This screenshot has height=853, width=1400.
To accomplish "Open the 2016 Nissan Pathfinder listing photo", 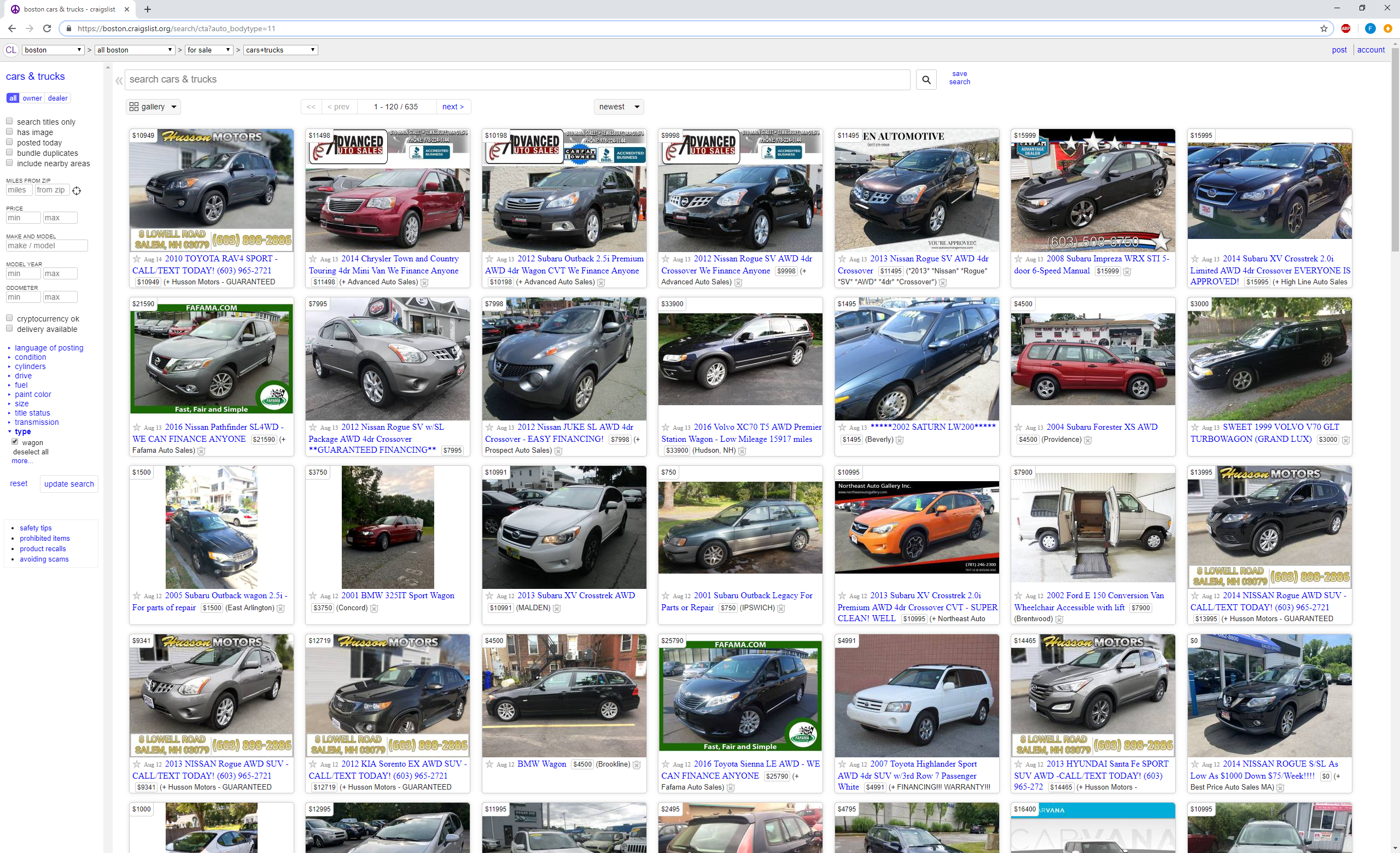I will click(211, 359).
